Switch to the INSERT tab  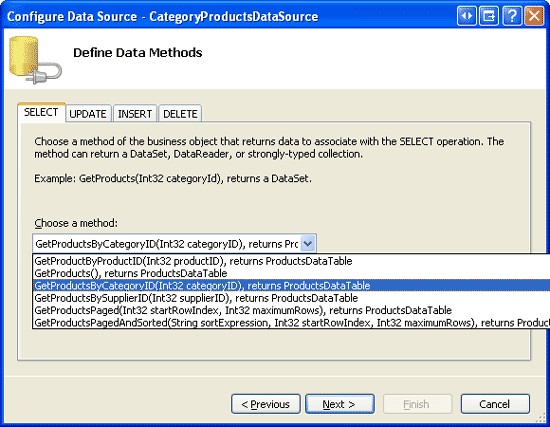(x=135, y=114)
